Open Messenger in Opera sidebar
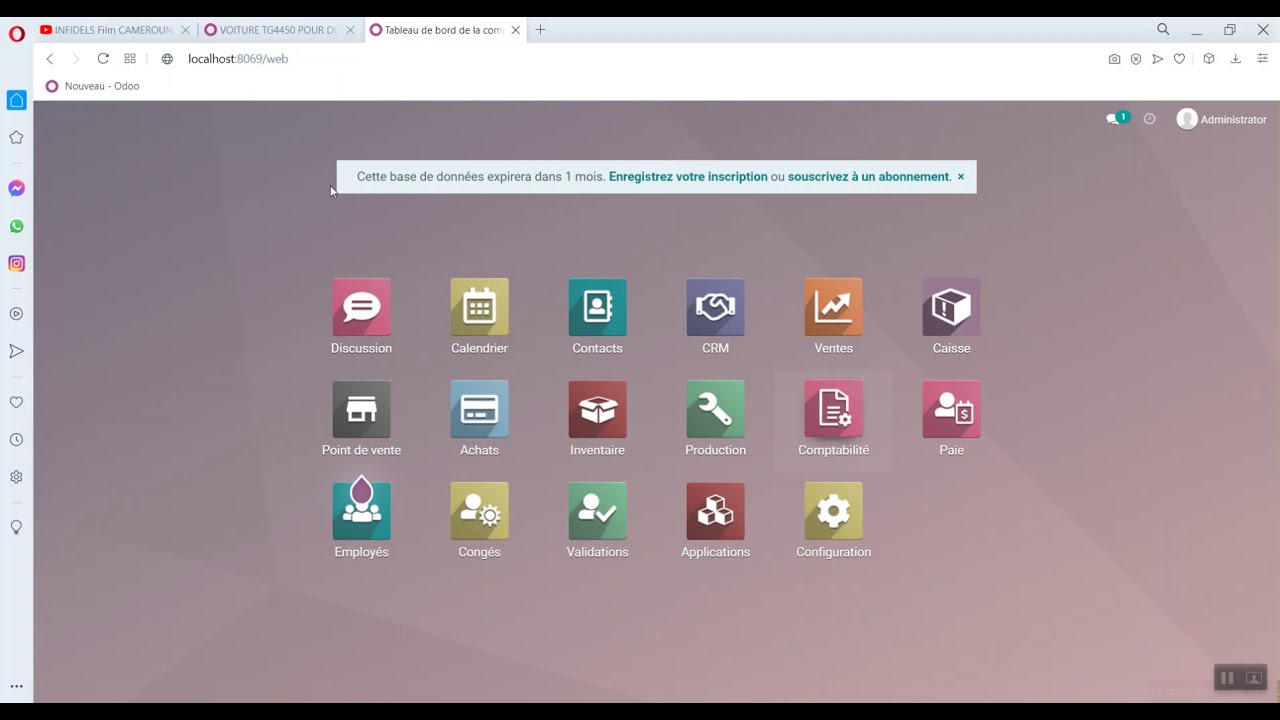The width and height of the screenshot is (1280, 720). 17,189
